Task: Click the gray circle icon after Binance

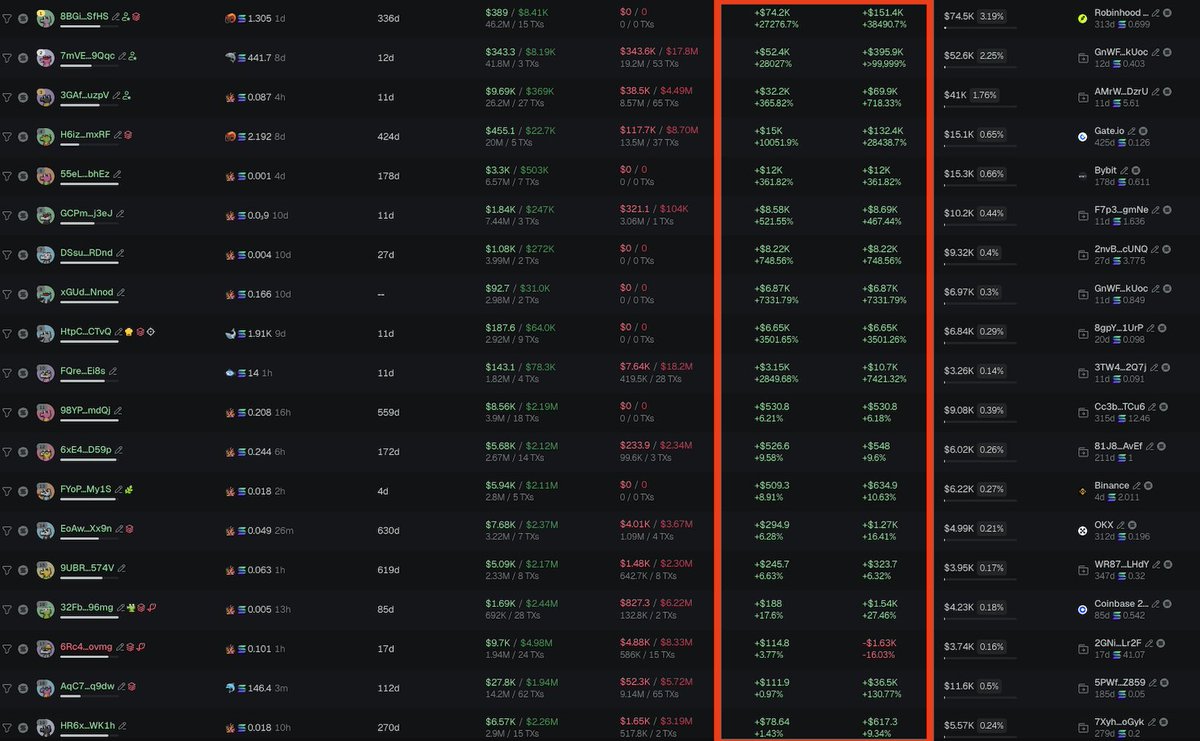Action: (x=1148, y=486)
